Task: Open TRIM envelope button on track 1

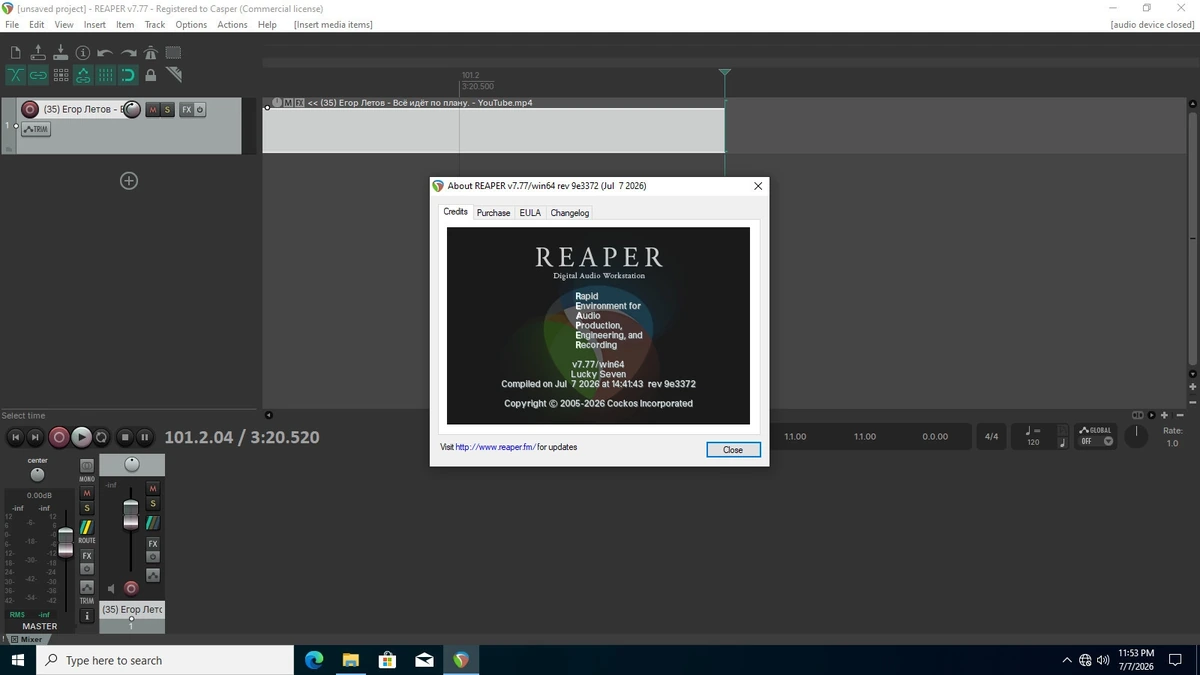Action: coord(35,129)
